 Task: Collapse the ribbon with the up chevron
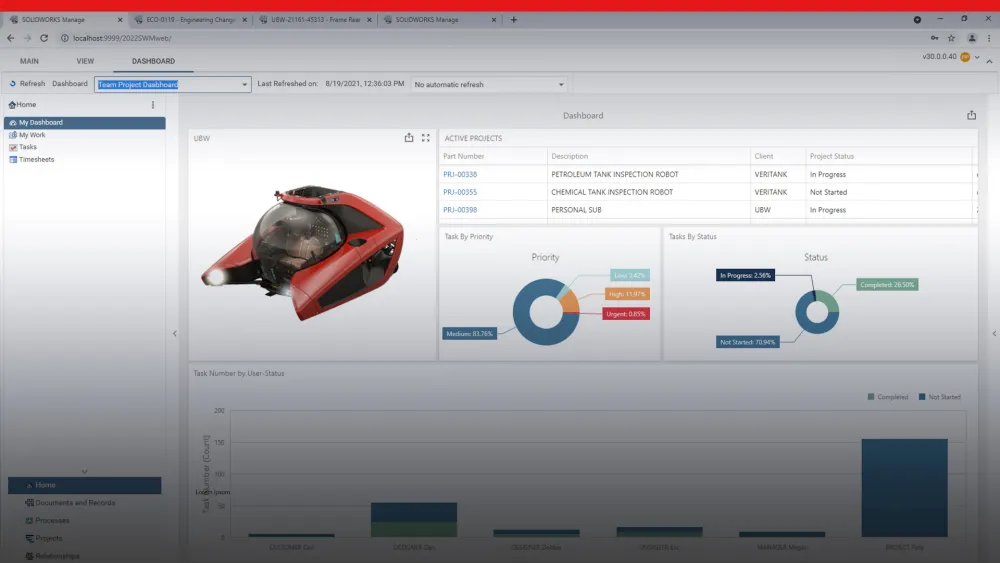click(989, 62)
